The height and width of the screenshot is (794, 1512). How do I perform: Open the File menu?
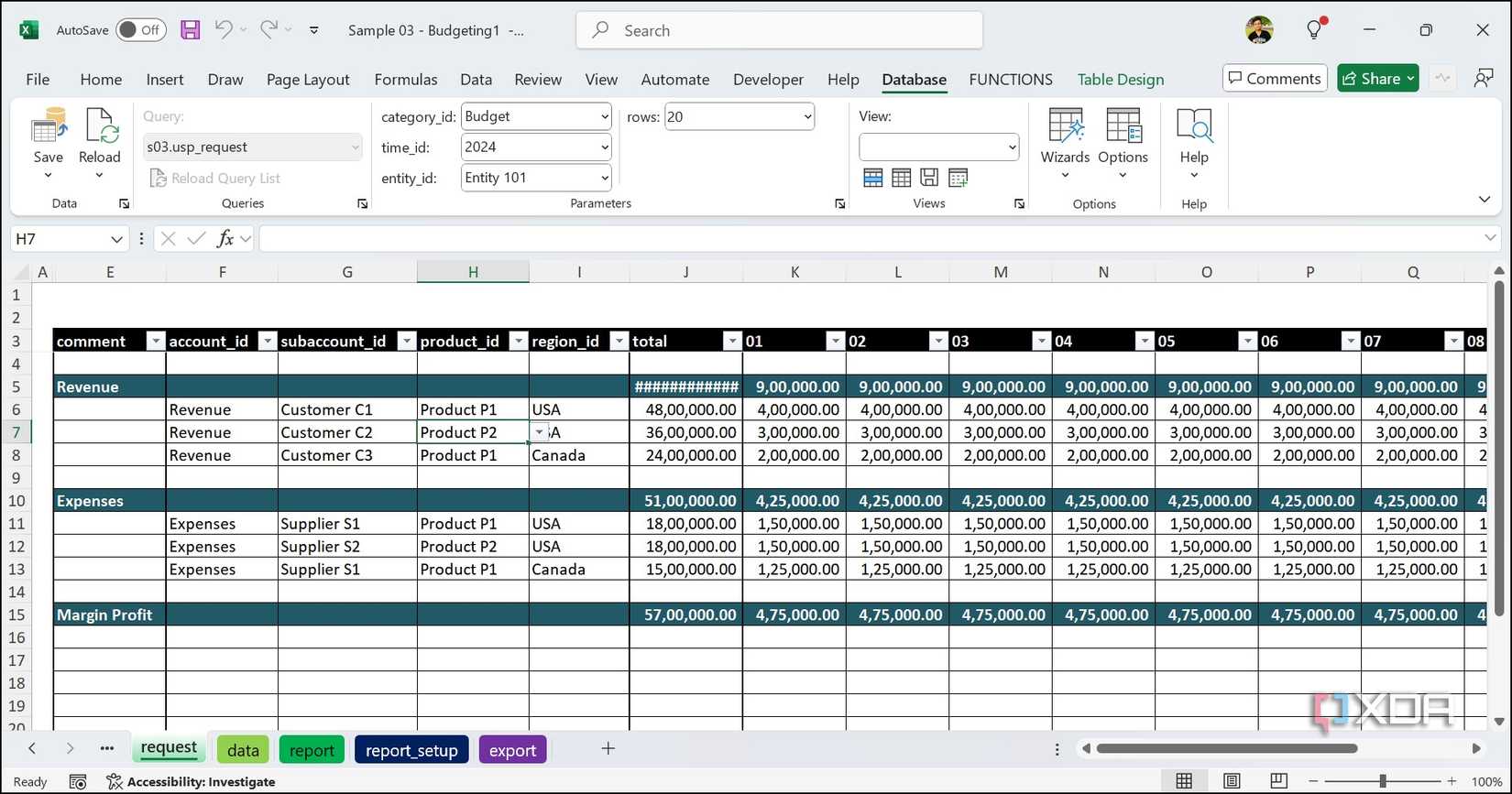pyautogui.click(x=38, y=80)
